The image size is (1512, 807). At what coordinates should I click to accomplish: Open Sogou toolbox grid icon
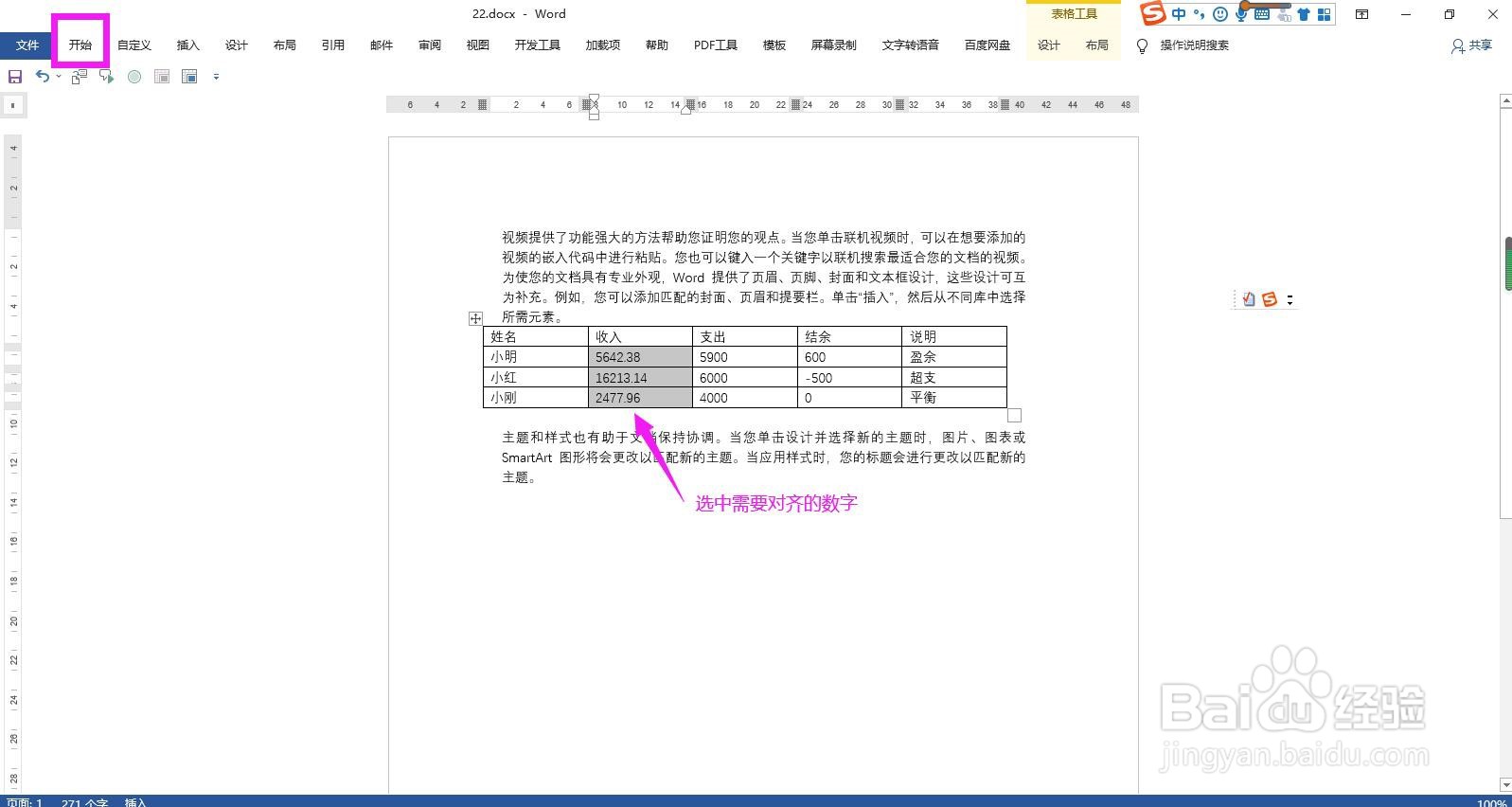click(x=1324, y=13)
